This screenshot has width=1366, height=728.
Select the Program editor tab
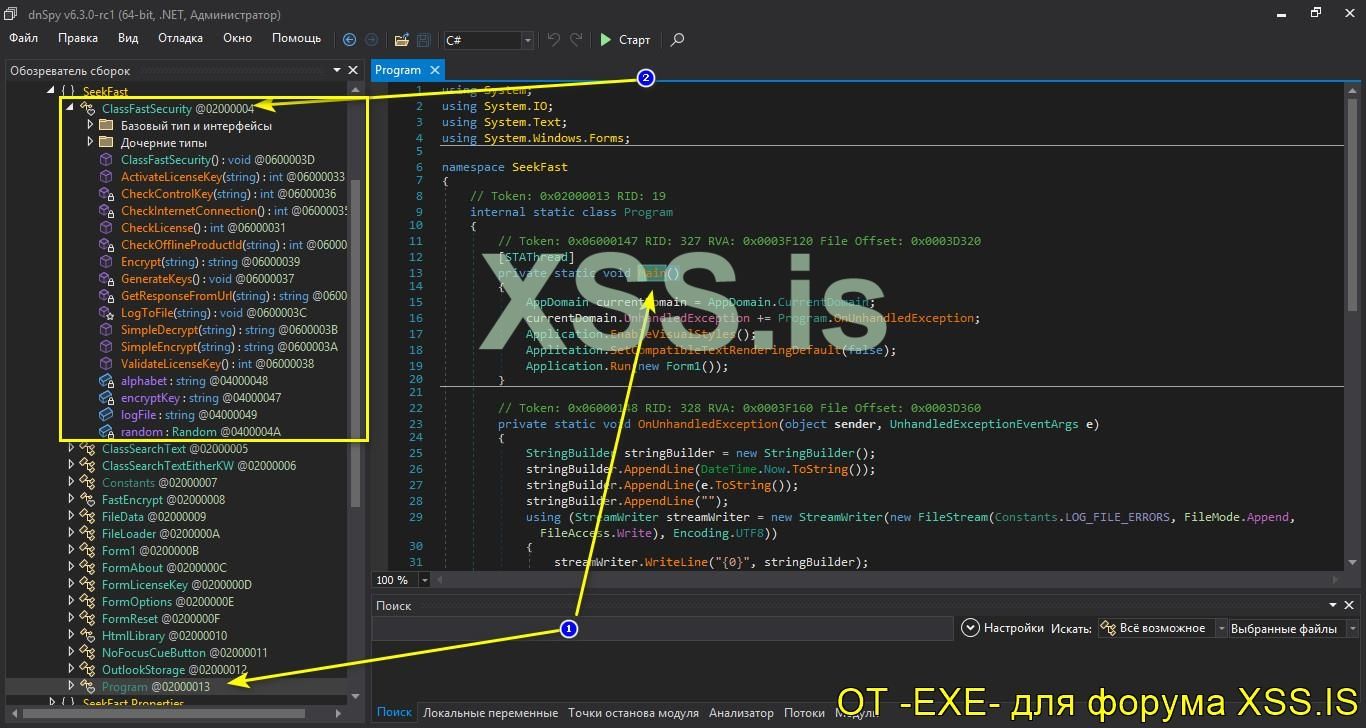pyautogui.click(x=398, y=70)
